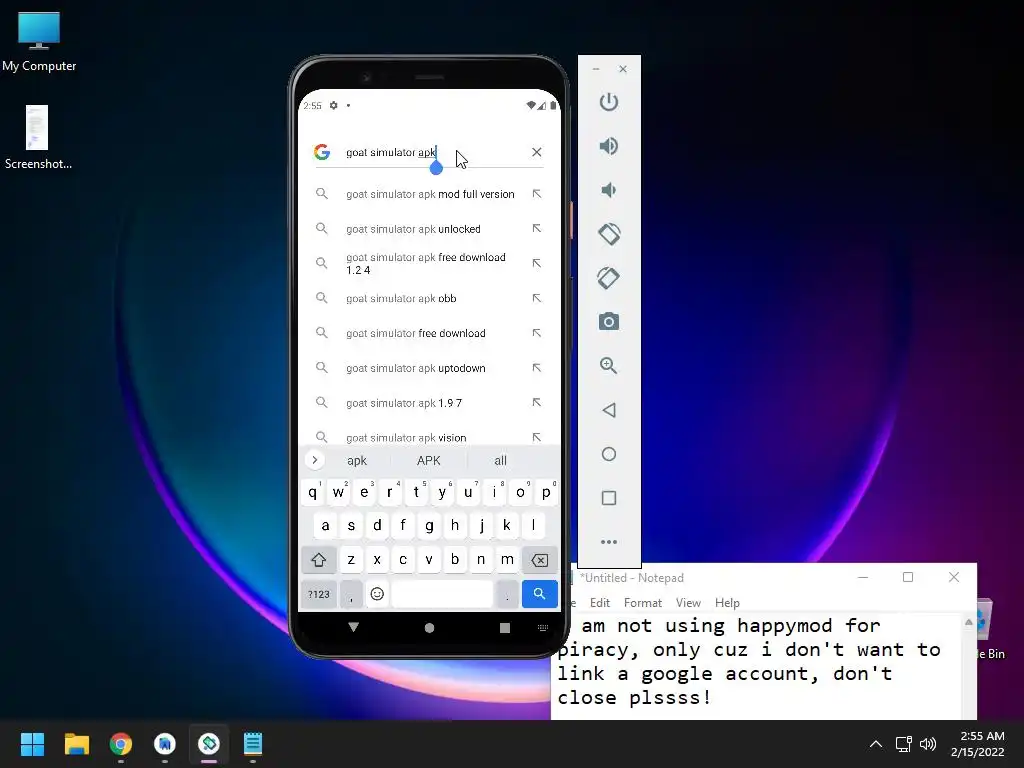Image resolution: width=1024 pixels, height=768 pixels.
Task: Insert arrow for 'apk obb' suggestion
Action: point(537,298)
